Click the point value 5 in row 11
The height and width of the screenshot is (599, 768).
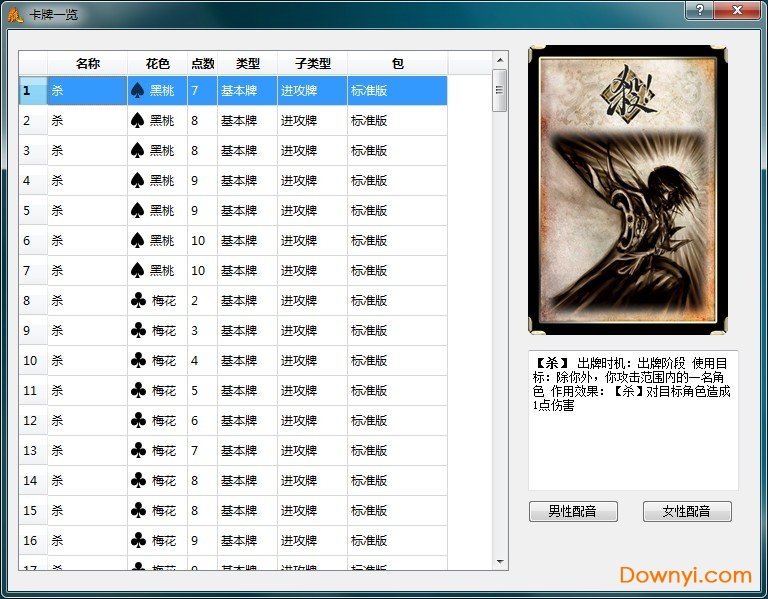[194, 390]
